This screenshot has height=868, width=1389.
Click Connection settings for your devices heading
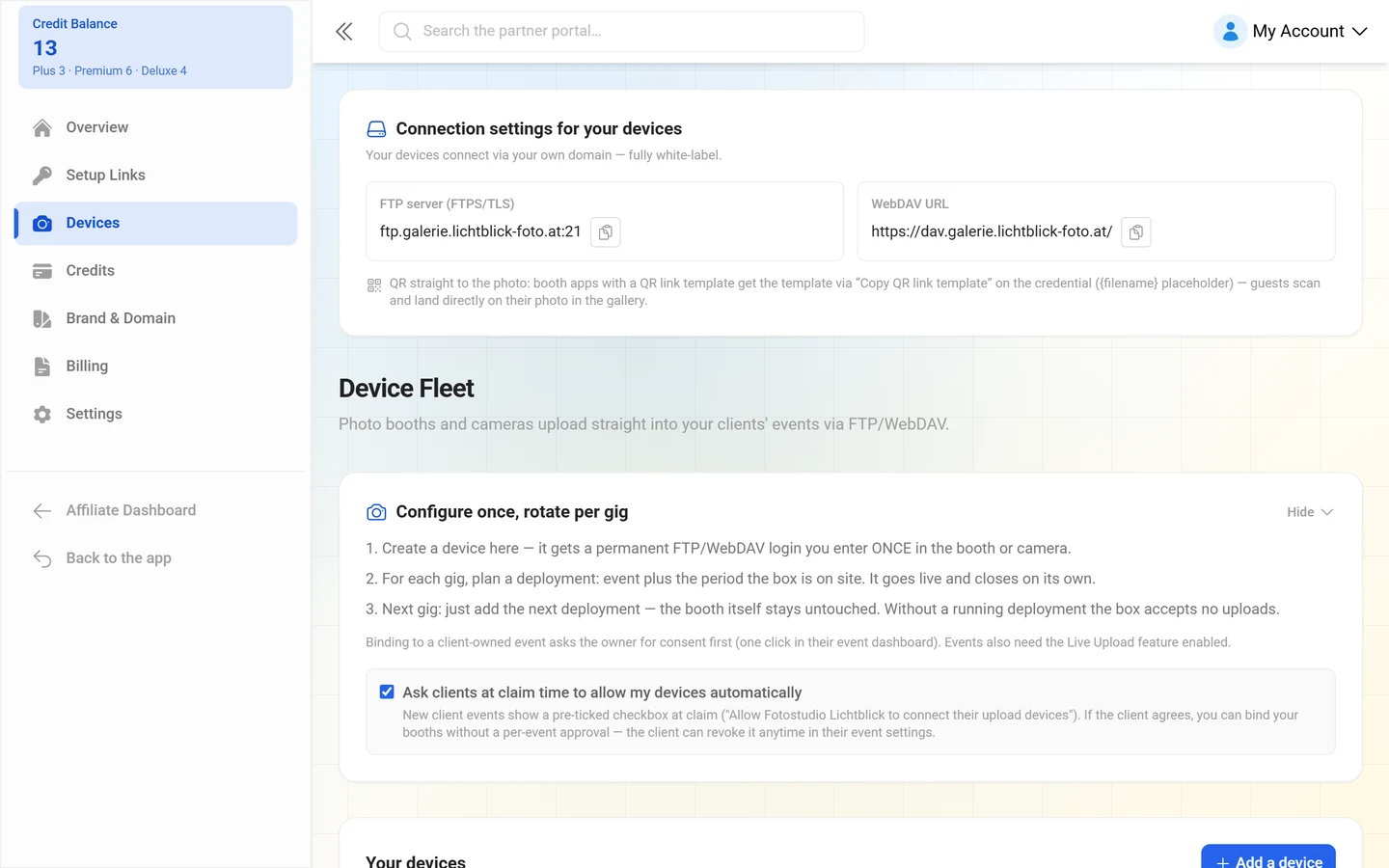538,129
